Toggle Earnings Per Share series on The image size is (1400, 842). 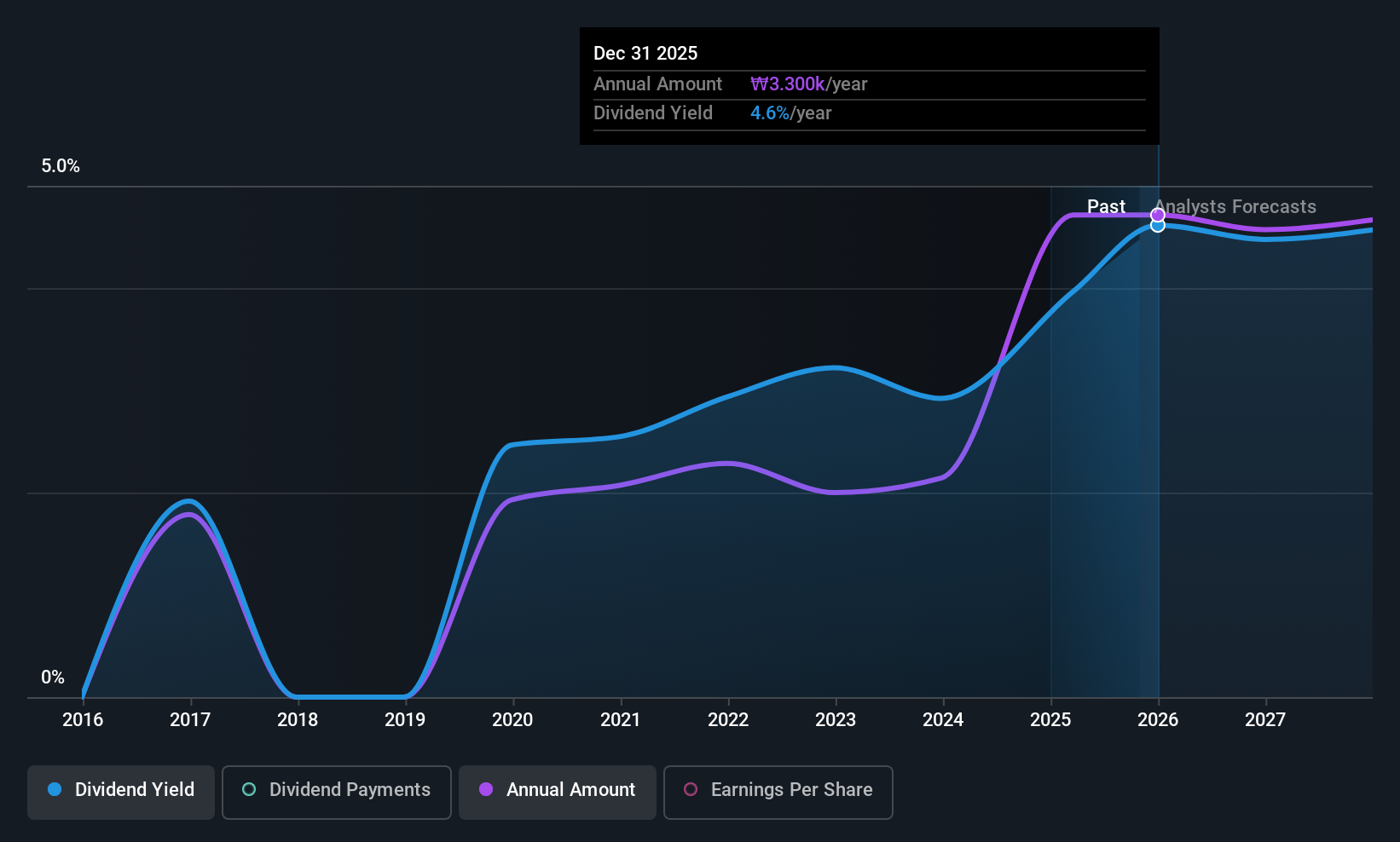pos(777,792)
